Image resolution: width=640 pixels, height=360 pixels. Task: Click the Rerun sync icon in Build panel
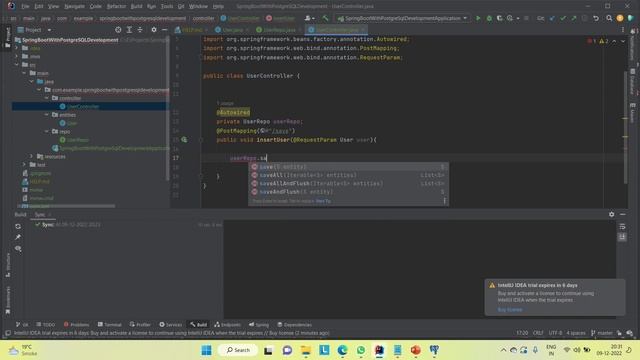point(18,226)
